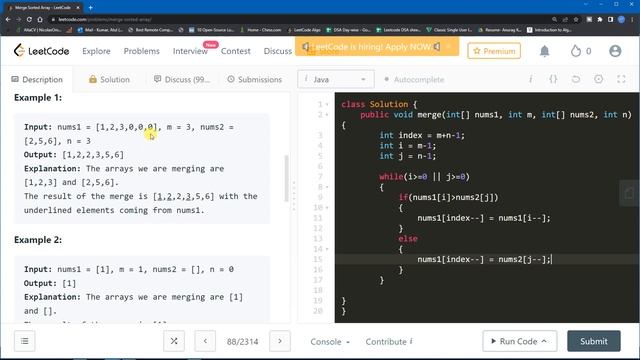Open Interview in top navigation
This screenshot has height=360, width=640.
click(x=190, y=51)
